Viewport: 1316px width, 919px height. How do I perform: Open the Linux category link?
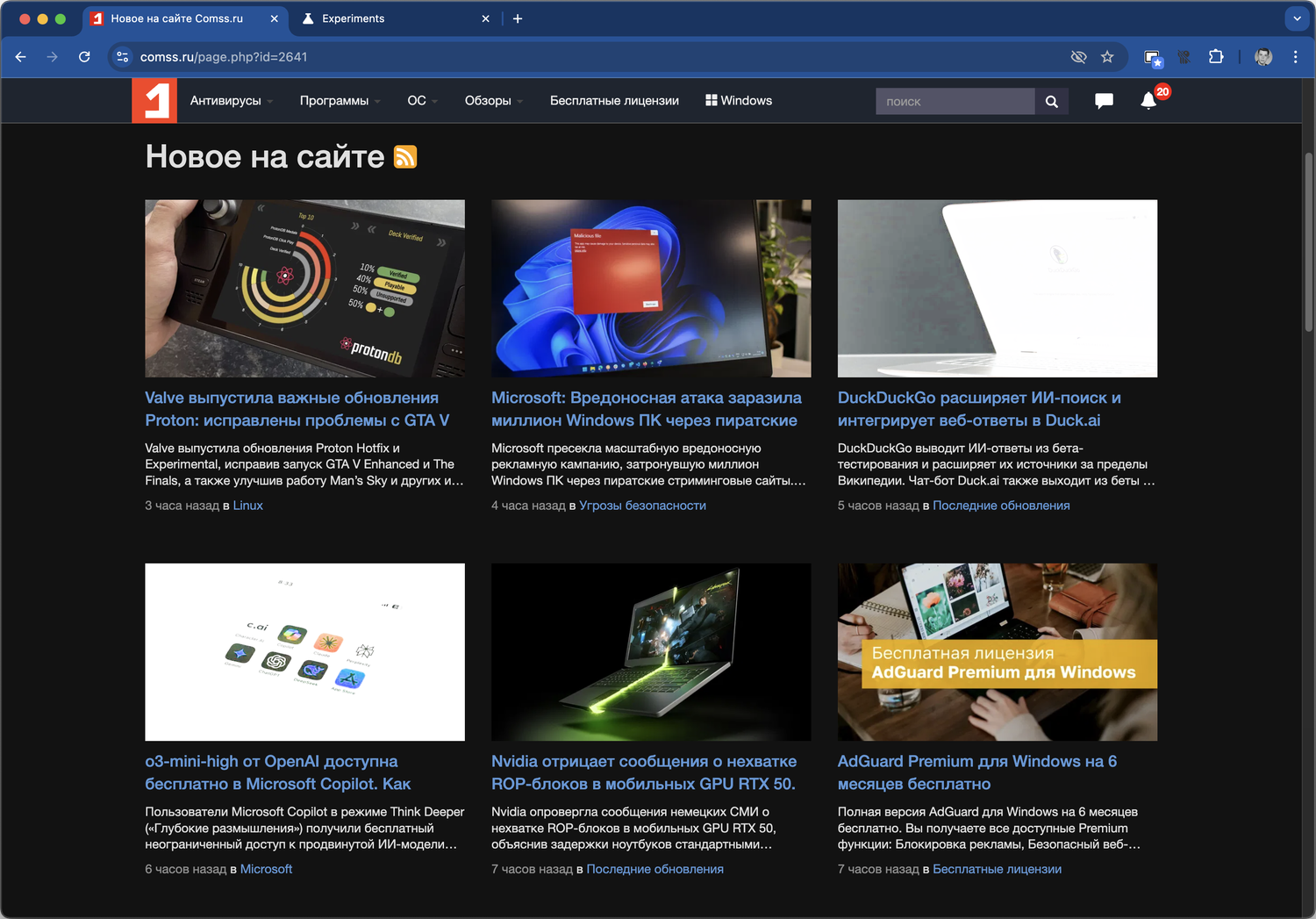pyautogui.click(x=248, y=506)
